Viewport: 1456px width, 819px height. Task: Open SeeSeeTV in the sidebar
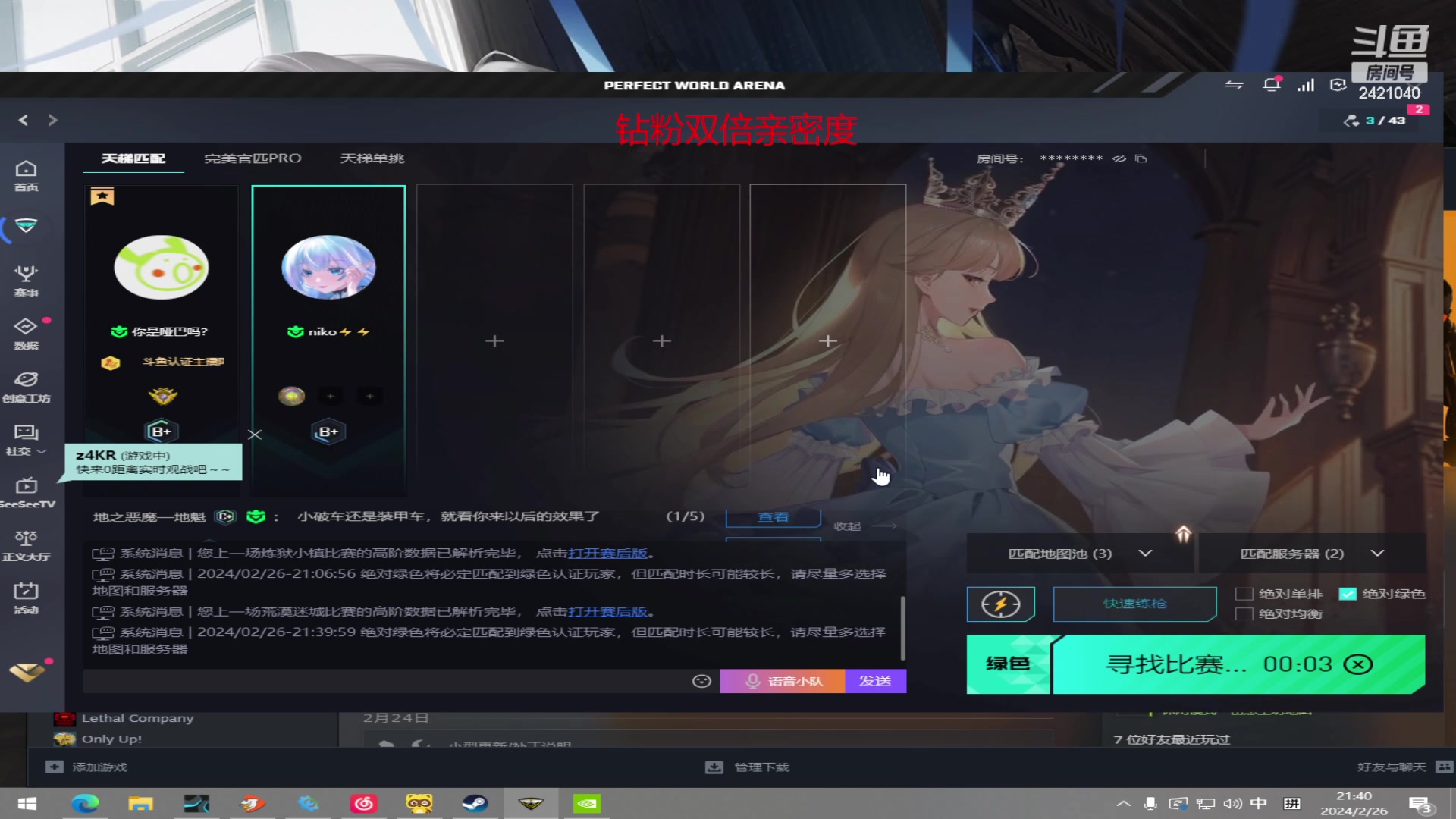point(26,491)
